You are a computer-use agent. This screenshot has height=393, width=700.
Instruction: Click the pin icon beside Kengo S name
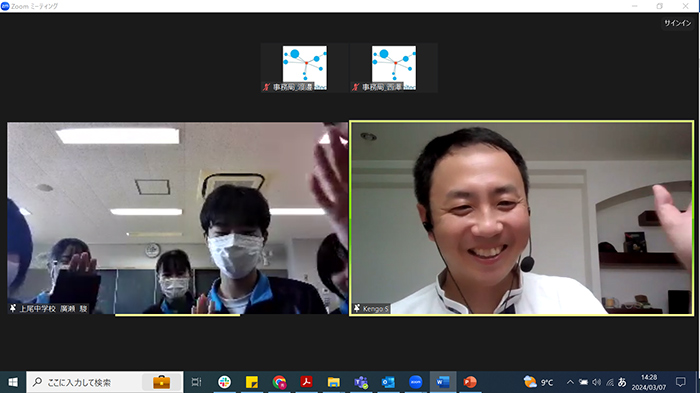coord(357,308)
